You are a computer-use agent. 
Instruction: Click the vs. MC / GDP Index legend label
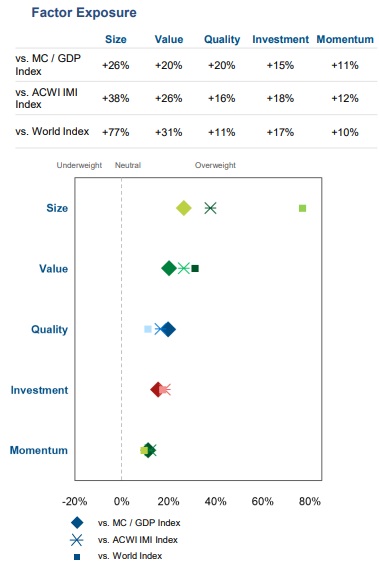(x=139, y=523)
